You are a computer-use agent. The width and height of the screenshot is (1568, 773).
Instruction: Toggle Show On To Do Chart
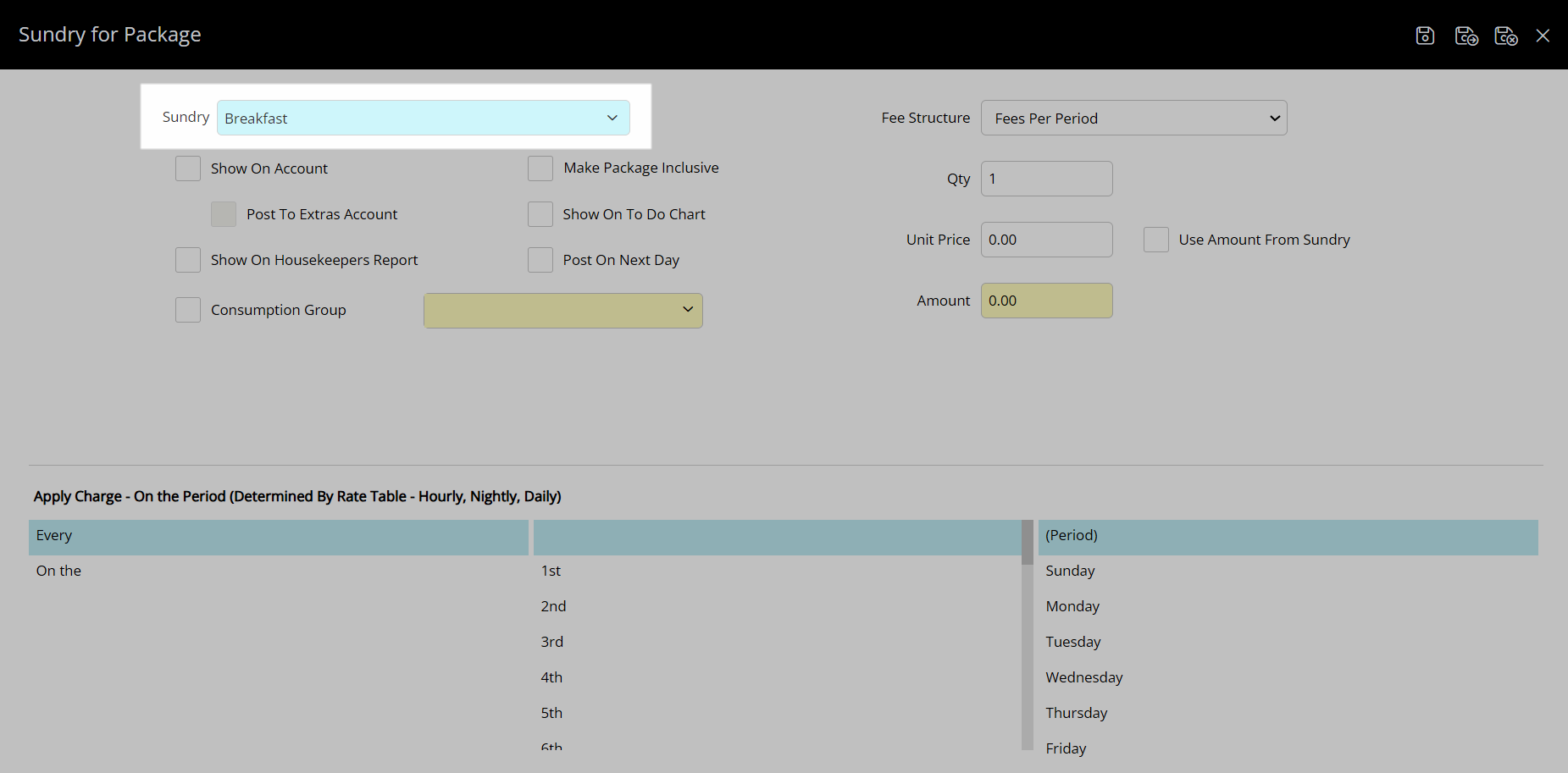coord(540,214)
